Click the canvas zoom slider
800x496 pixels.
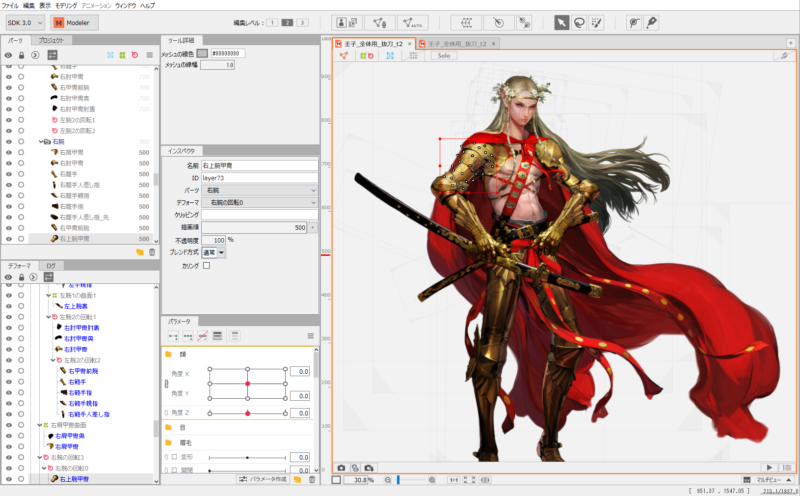pyautogui.click(x=411, y=480)
